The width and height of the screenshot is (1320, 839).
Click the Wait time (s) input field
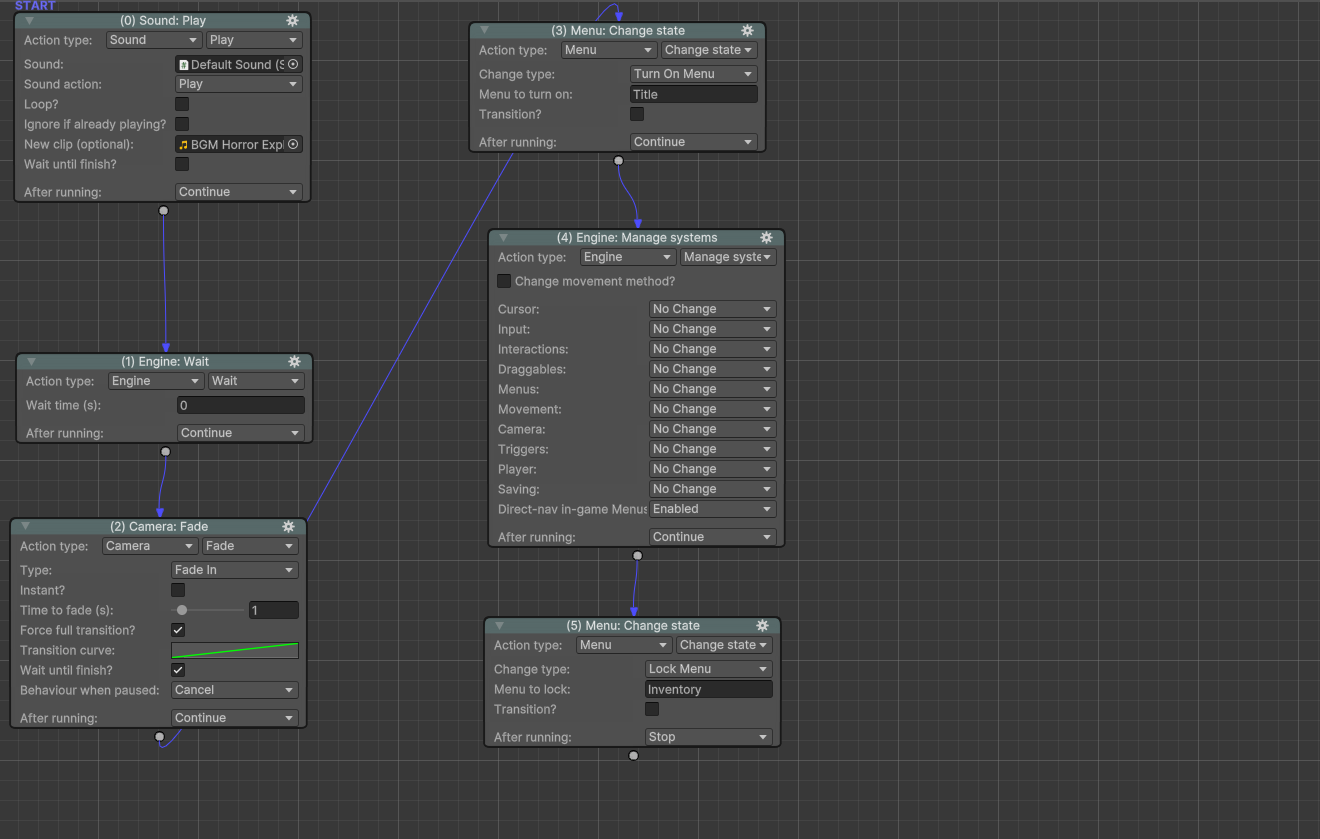[240, 405]
